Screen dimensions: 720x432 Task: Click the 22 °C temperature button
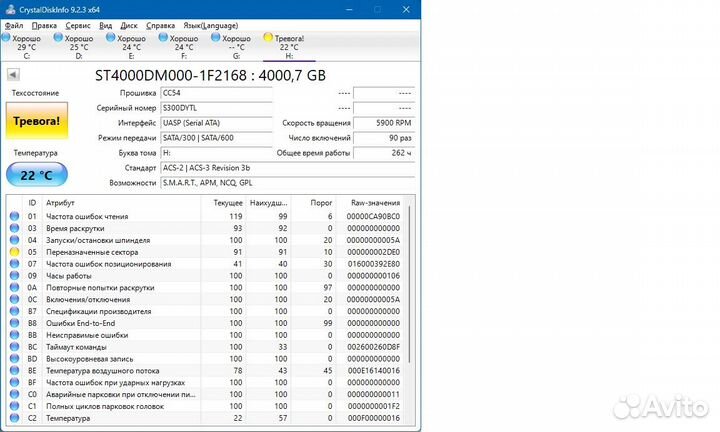[x=37, y=174]
